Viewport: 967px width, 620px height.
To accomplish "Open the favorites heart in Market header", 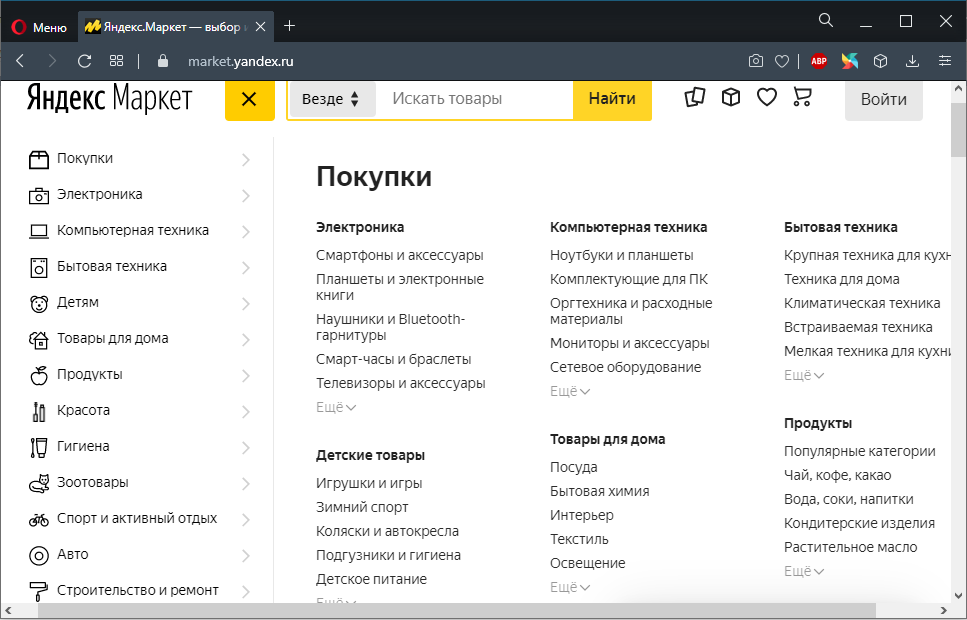I will [x=767, y=97].
